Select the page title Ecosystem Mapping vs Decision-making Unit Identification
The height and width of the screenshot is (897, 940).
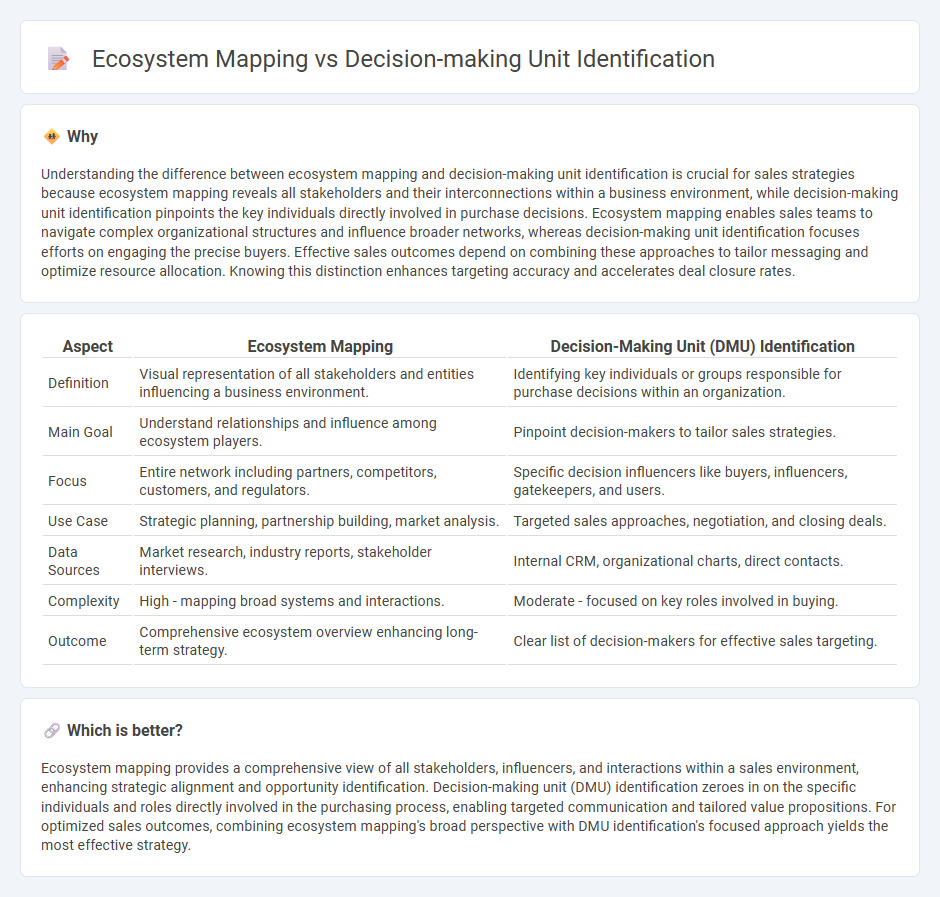pyautogui.click(x=403, y=59)
